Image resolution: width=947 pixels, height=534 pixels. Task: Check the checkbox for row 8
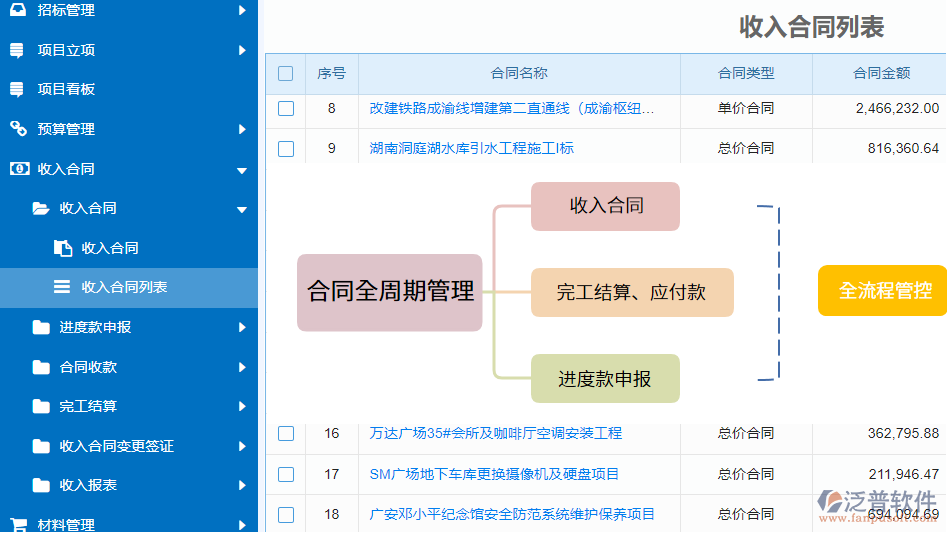(x=286, y=108)
